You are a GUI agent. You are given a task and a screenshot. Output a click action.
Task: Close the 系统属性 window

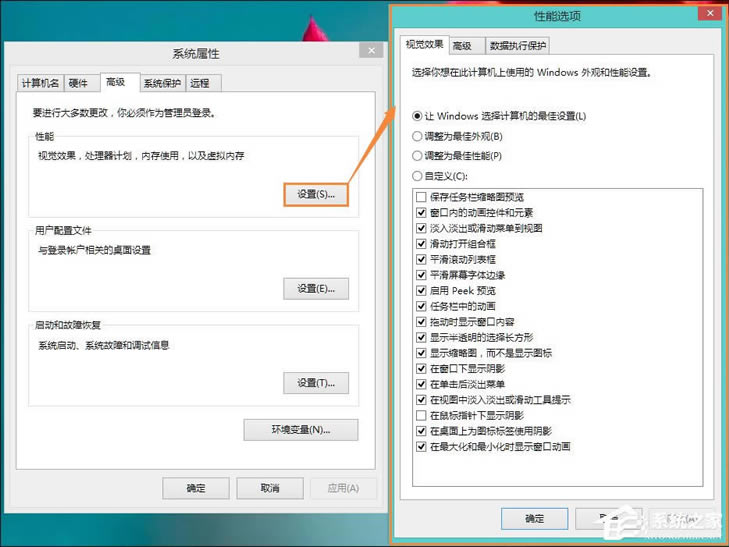[371, 50]
